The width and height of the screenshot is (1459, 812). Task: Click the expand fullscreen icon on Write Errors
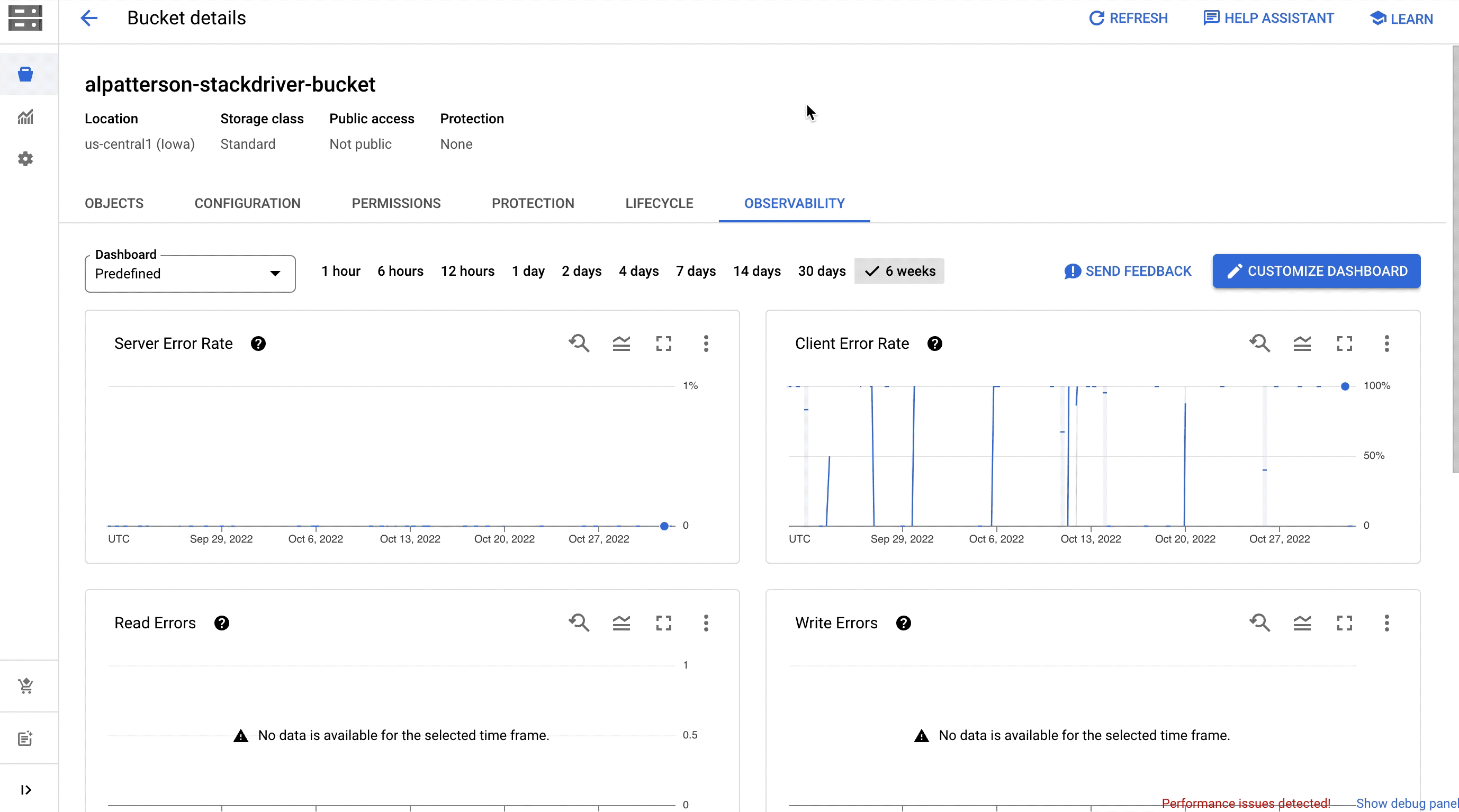(1344, 623)
